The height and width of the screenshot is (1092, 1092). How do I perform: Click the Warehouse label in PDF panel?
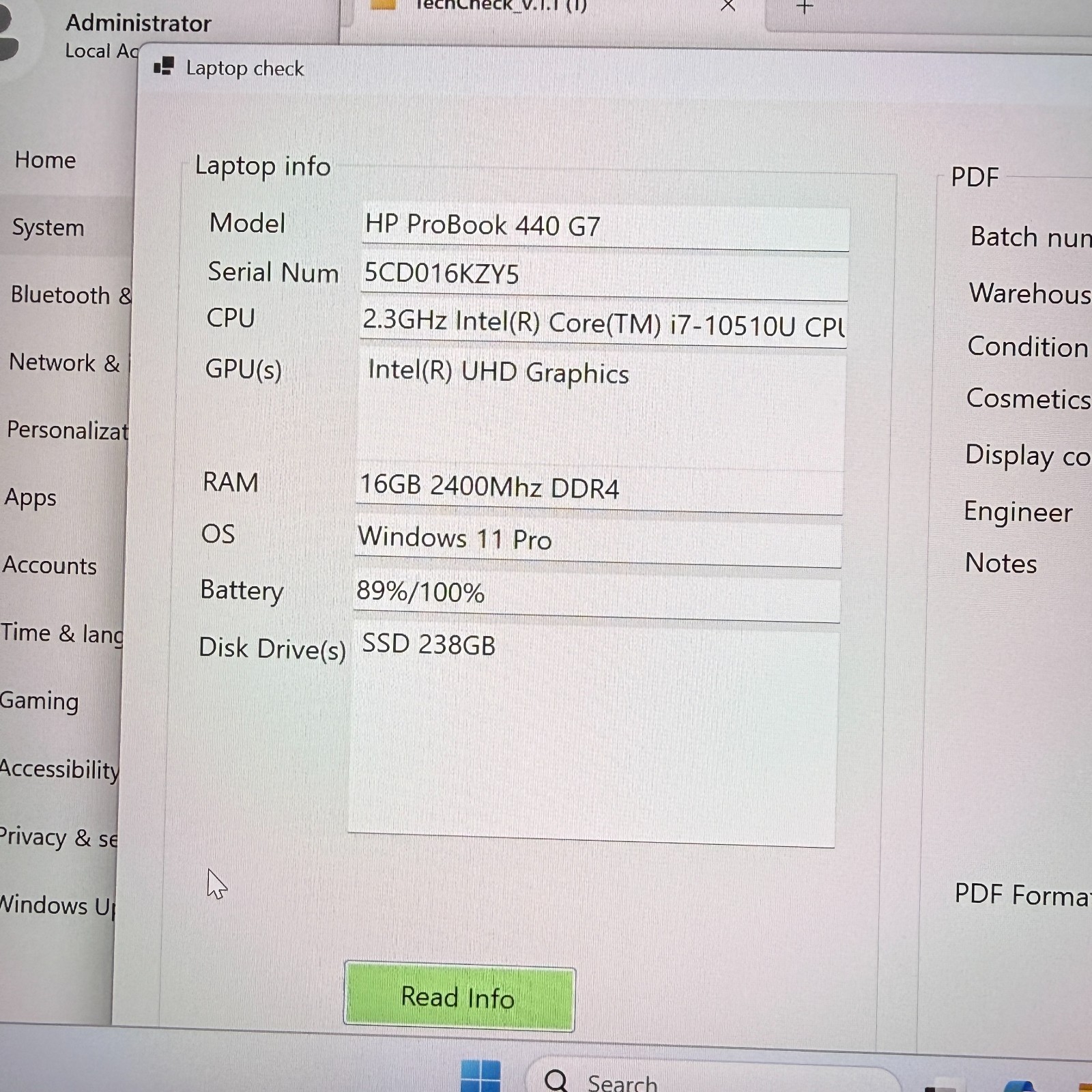click(1030, 293)
